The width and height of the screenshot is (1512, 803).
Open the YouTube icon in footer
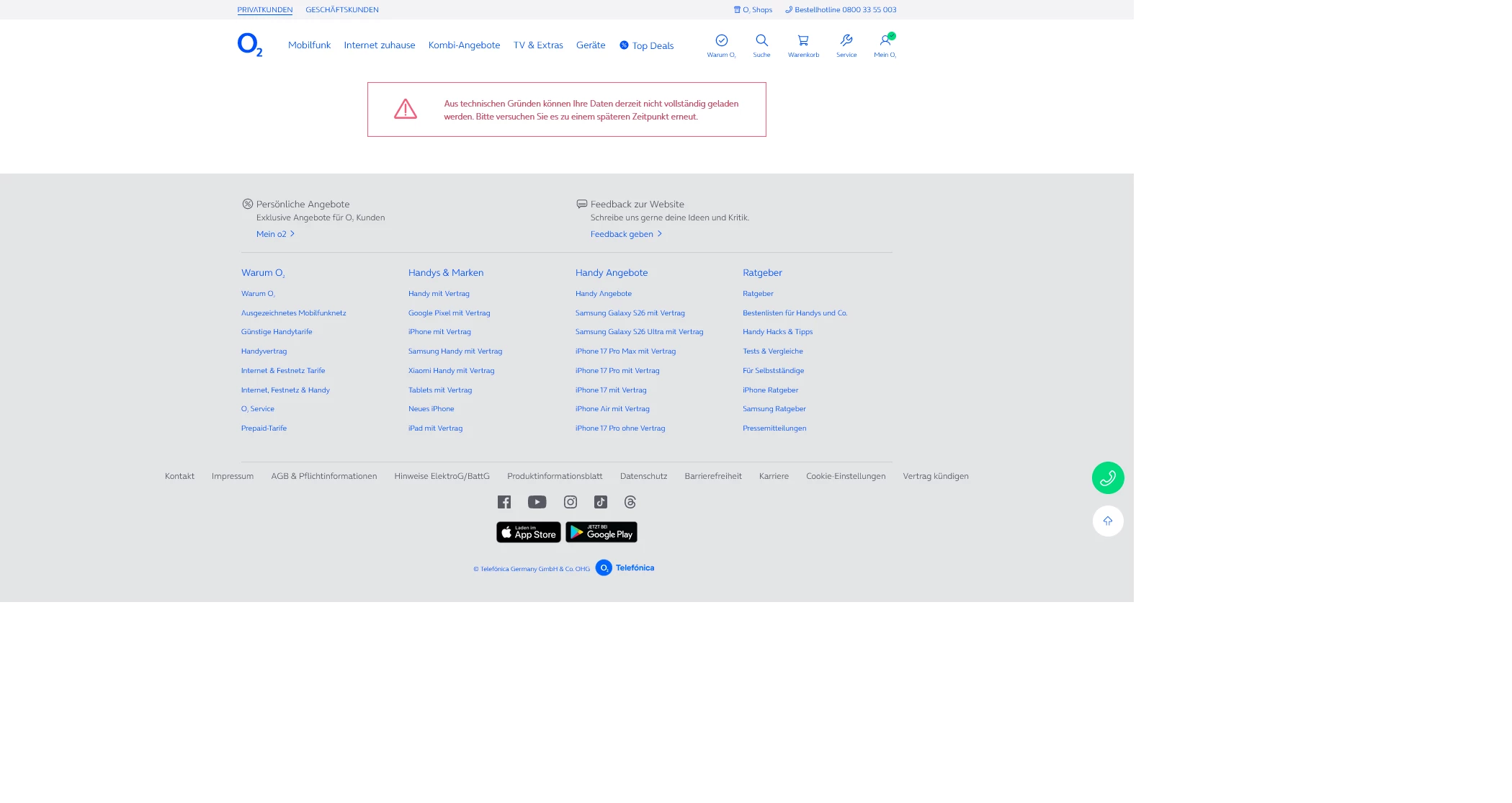pos(537,502)
